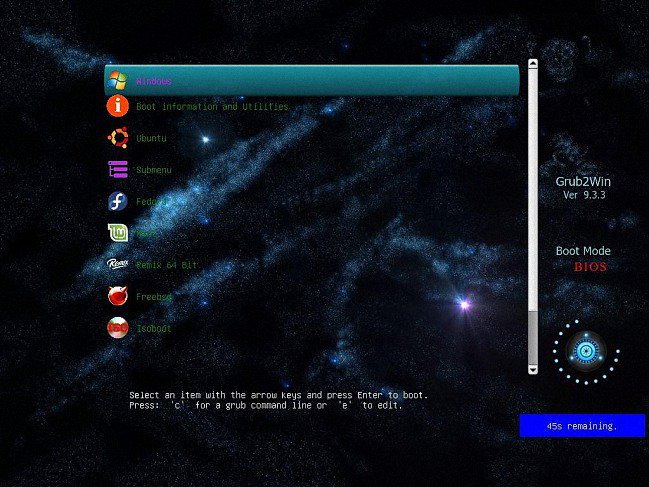Click the grub command line hint text
The height and width of the screenshot is (487, 649).
pos(266,405)
